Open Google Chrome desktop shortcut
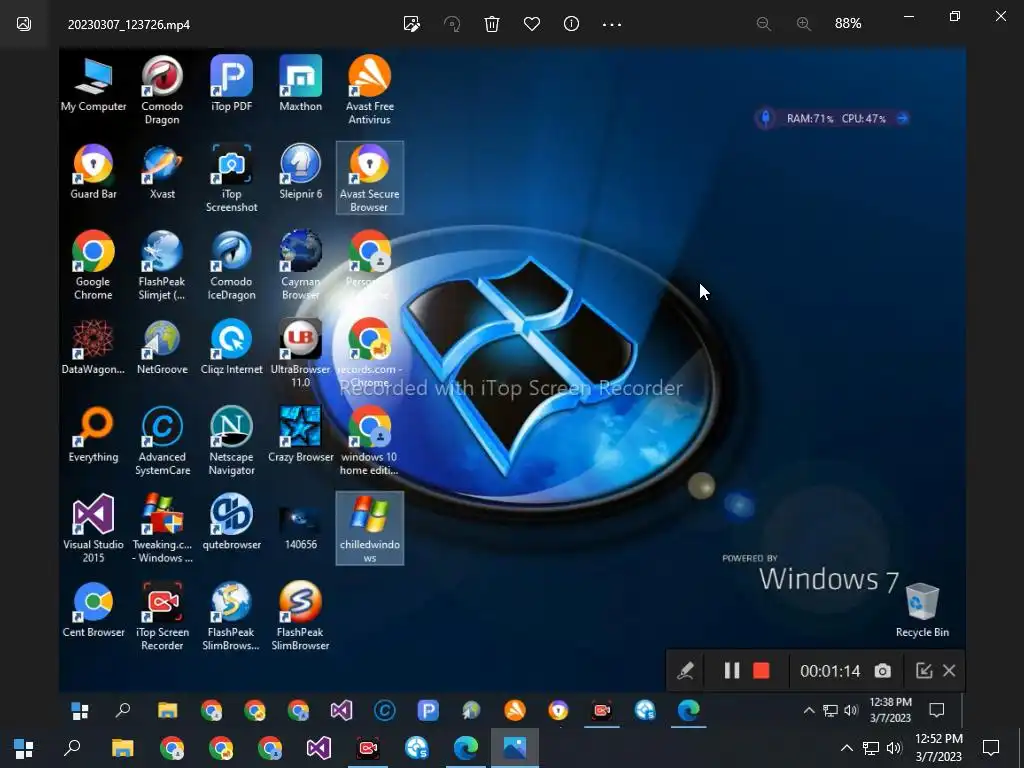Screen dimensions: 1024x768 [93, 265]
